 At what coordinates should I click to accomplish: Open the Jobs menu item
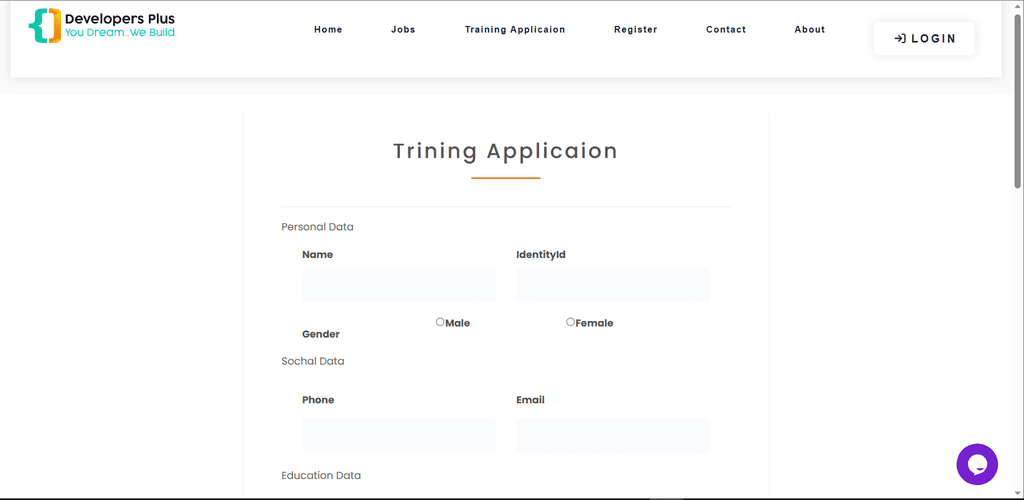(403, 29)
